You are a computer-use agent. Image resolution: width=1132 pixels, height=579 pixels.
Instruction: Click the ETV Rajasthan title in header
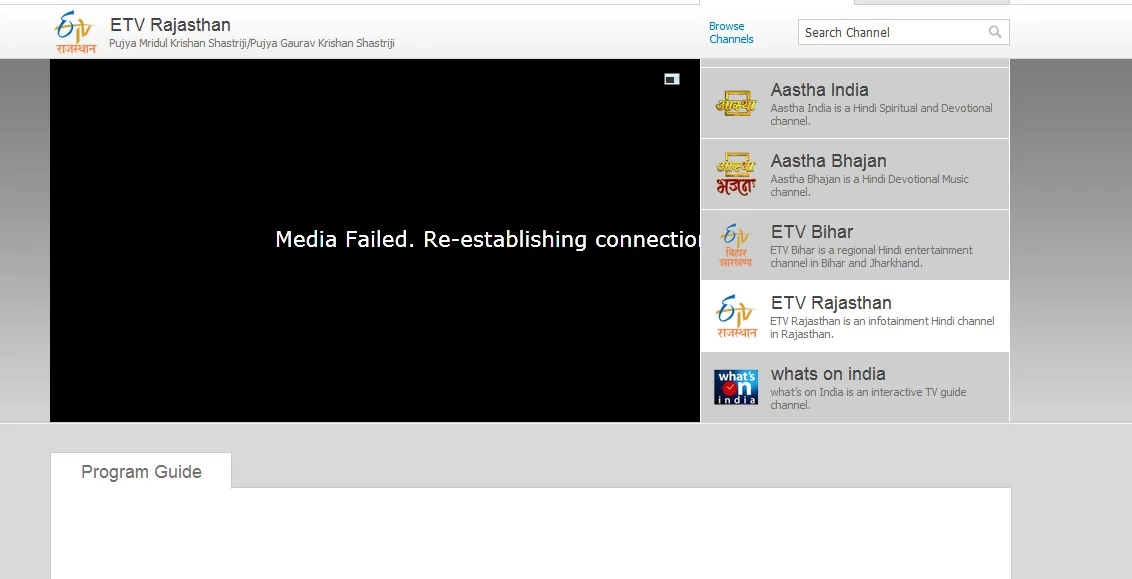coord(170,25)
